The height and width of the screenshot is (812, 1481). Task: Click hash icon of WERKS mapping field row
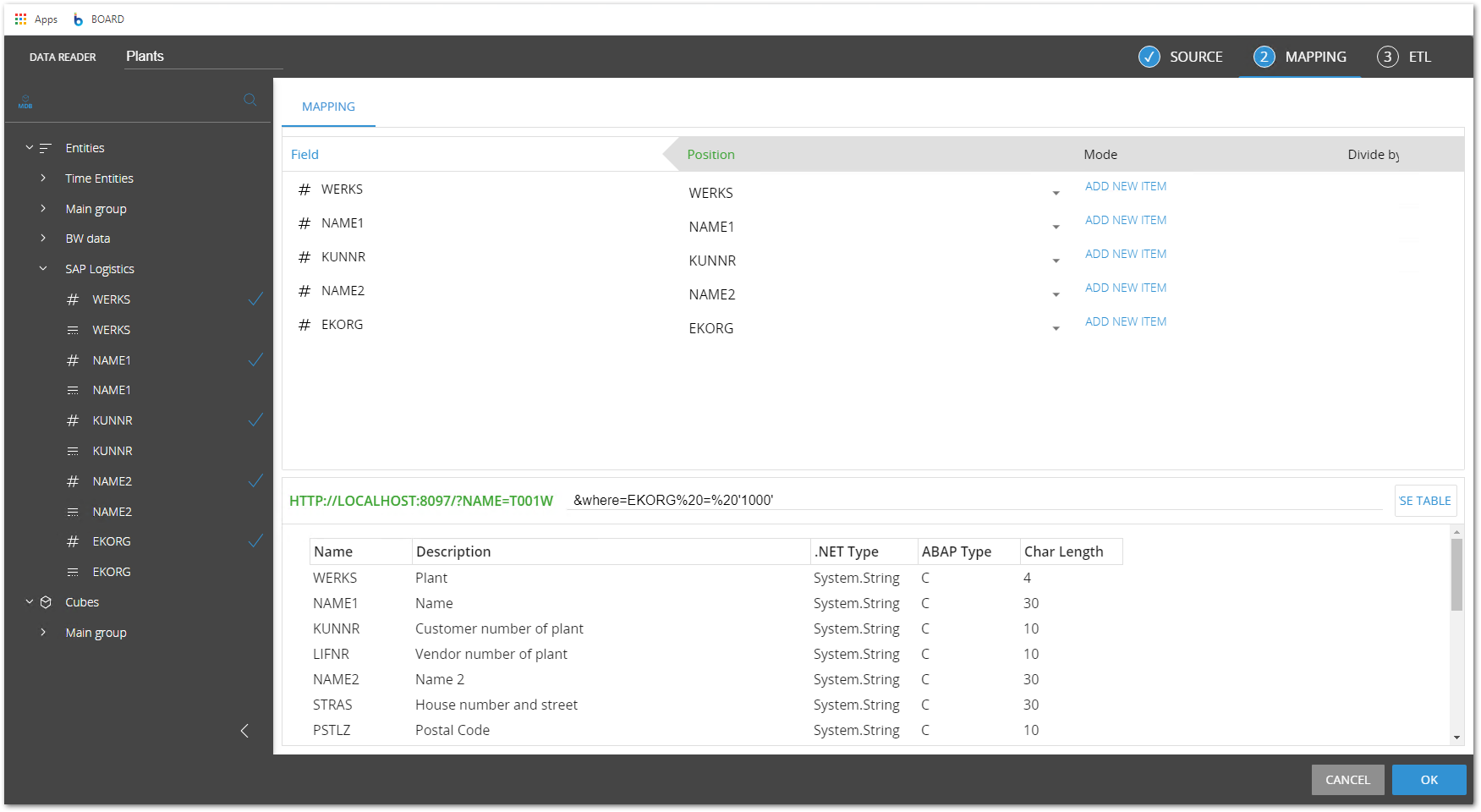tap(304, 189)
